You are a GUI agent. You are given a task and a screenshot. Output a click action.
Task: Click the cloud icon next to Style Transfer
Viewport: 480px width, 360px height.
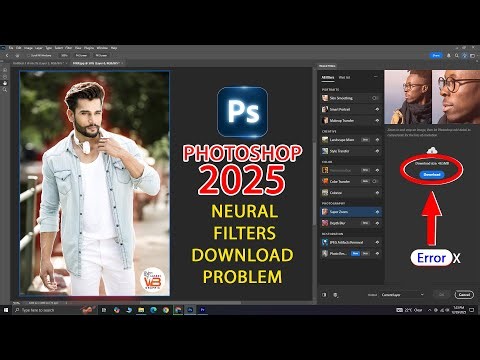[x=377, y=151]
